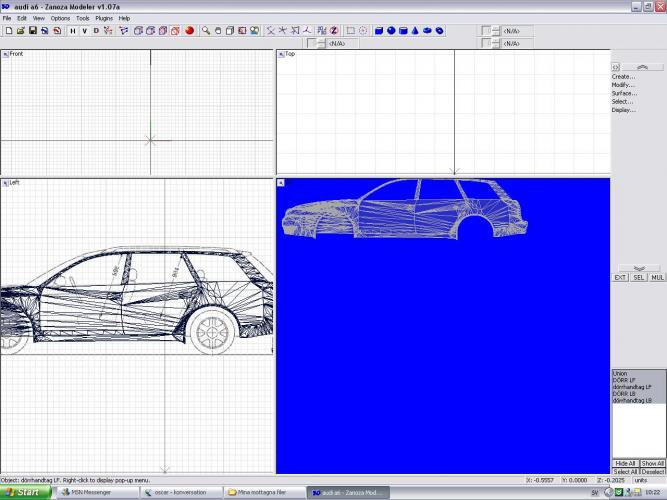This screenshot has width=667, height=500.
Task: Expand the Modify... command group
Action: pyautogui.click(x=623, y=85)
